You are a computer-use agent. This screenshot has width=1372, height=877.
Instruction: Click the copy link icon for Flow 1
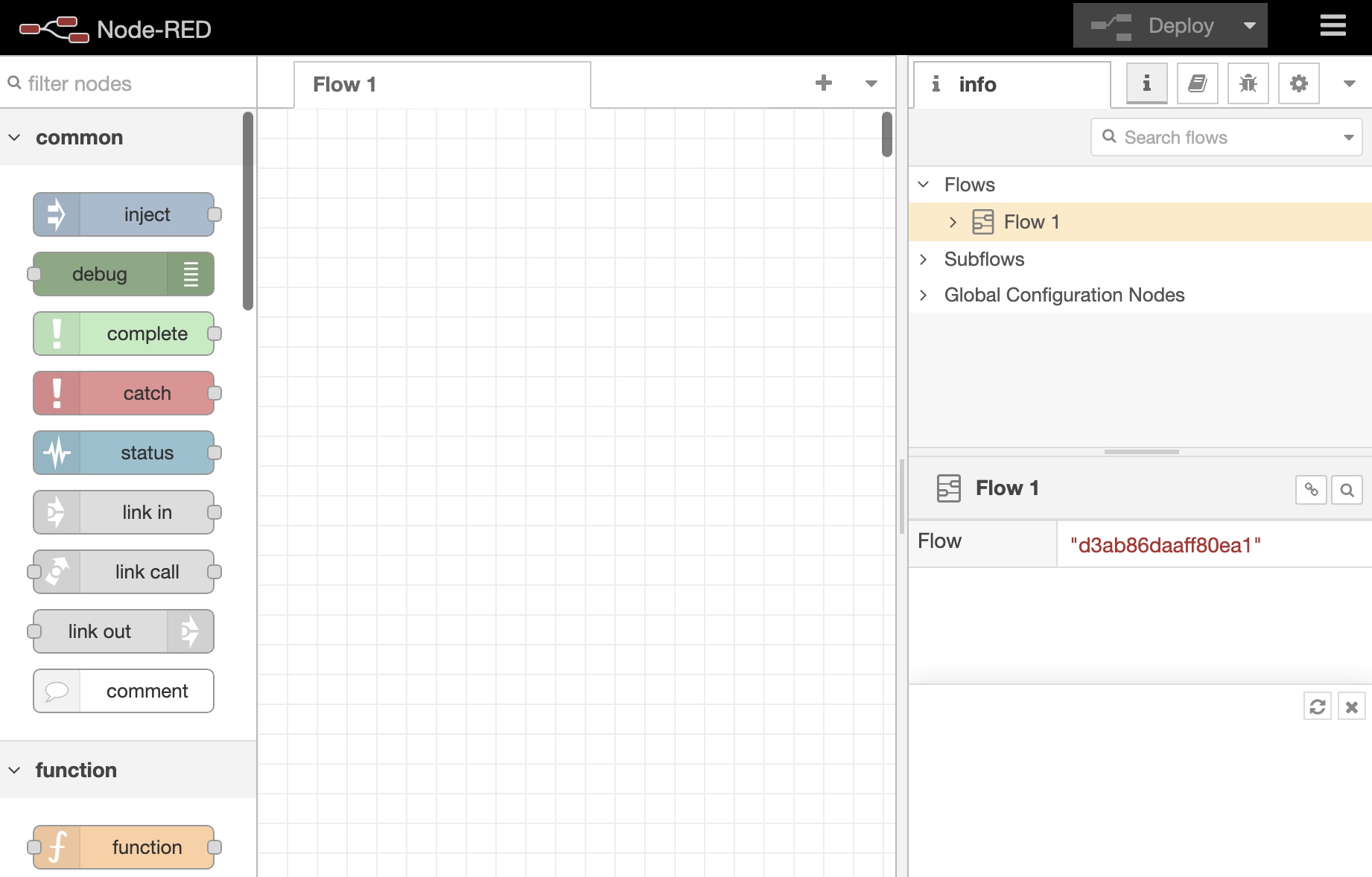tap(1311, 490)
